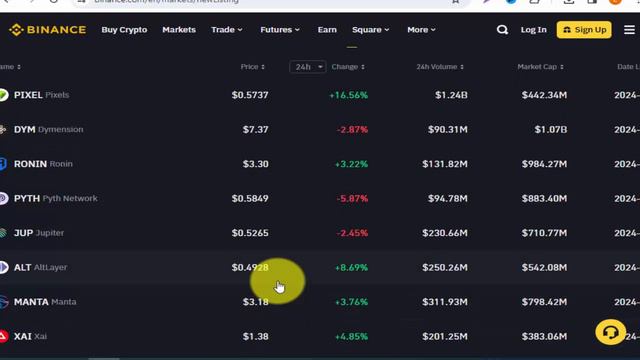Sort by Change column arrows
The image size is (640, 360).
point(363,67)
